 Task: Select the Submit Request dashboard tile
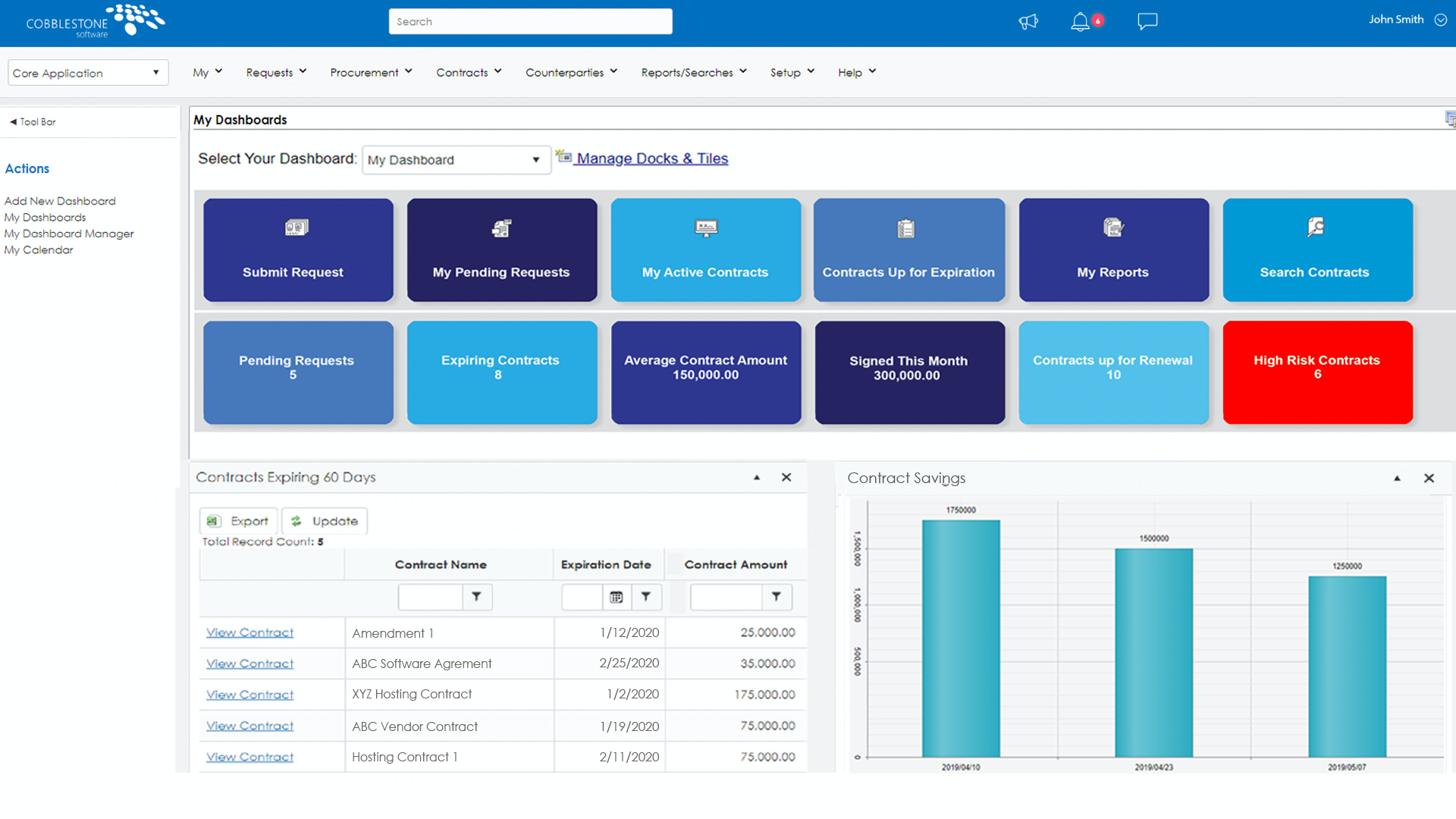(x=298, y=249)
